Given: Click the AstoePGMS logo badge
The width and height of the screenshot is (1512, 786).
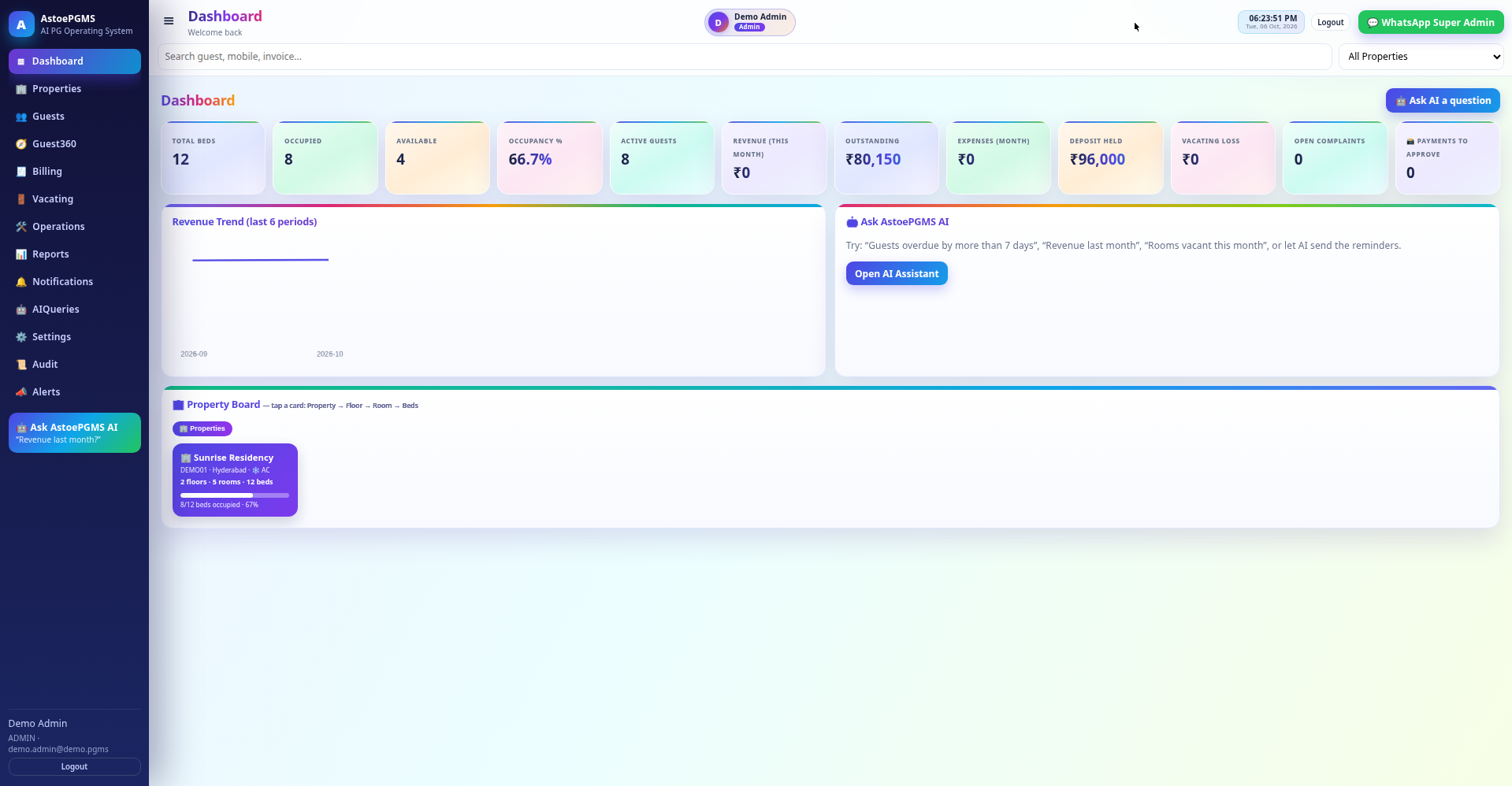Looking at the screenshot, I should [21, 24].
